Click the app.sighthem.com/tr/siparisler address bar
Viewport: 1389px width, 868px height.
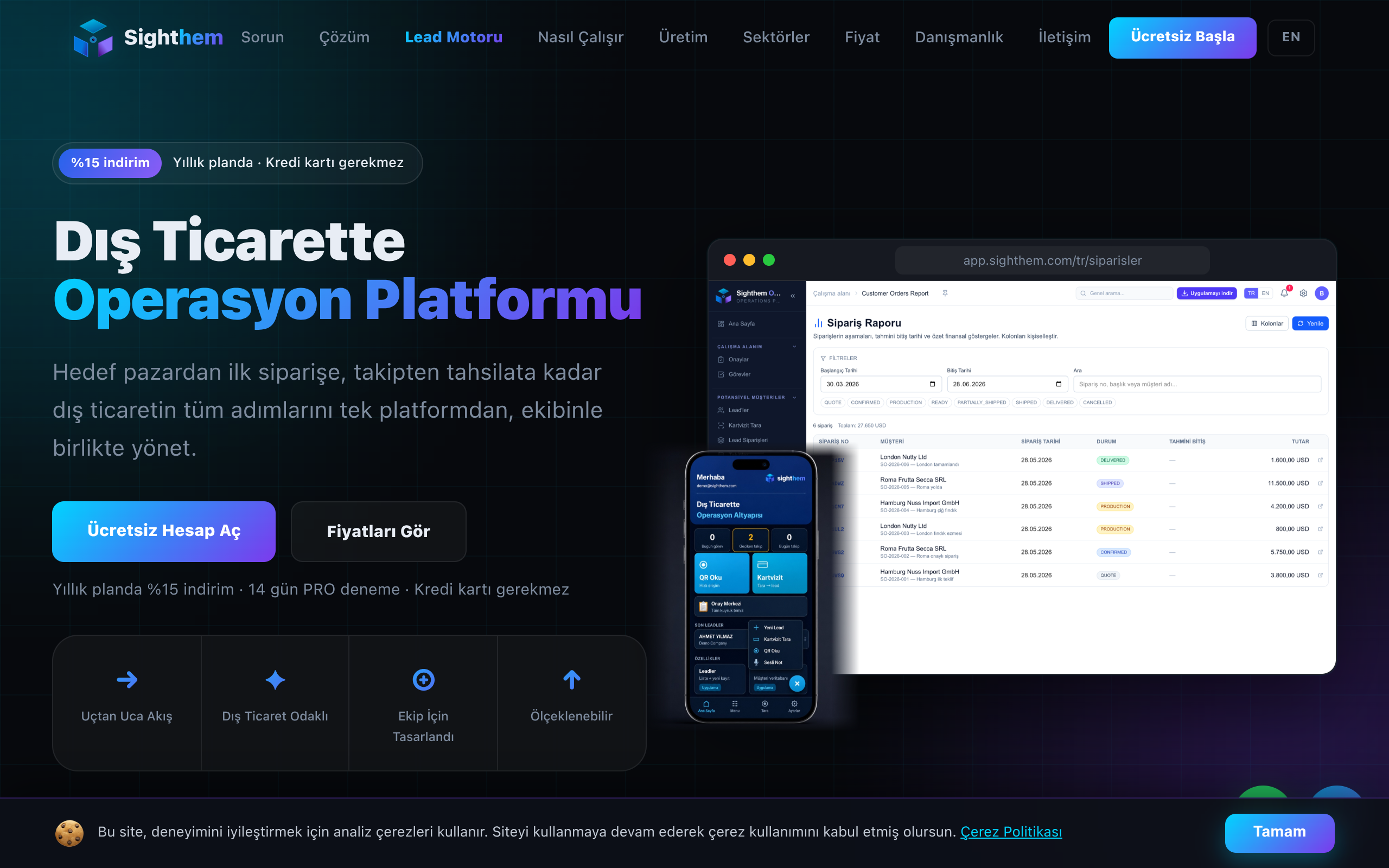(x=1052, y=260)
